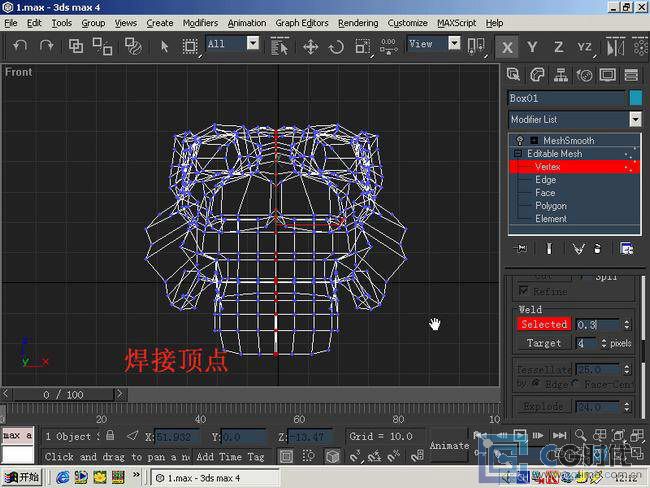
Task: Click the Weld Target button
Action: pos(544,343)
